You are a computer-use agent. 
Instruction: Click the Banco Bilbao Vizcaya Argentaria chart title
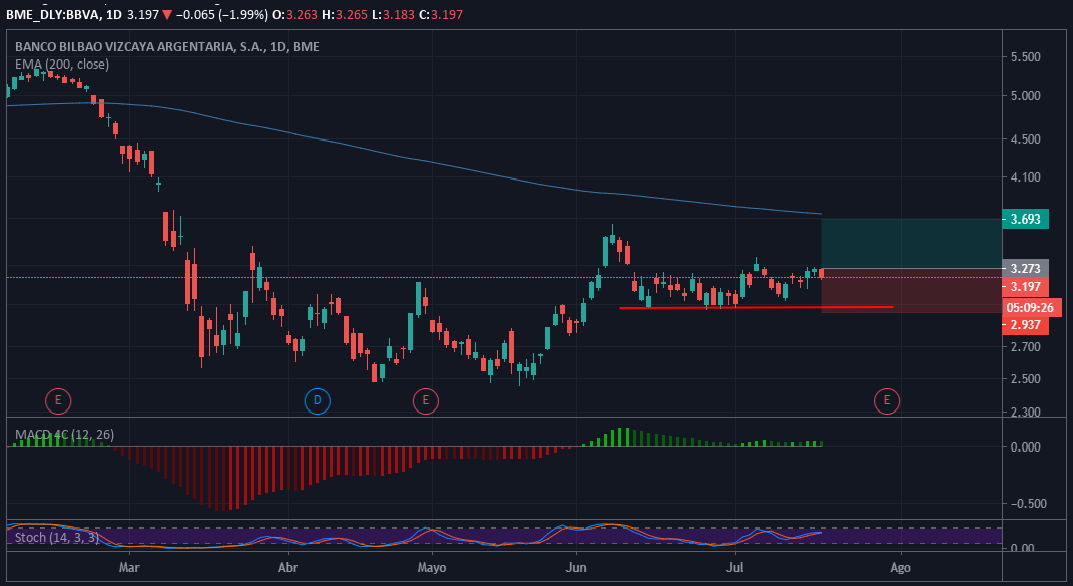pyautogui.click(x=152, y=46)
